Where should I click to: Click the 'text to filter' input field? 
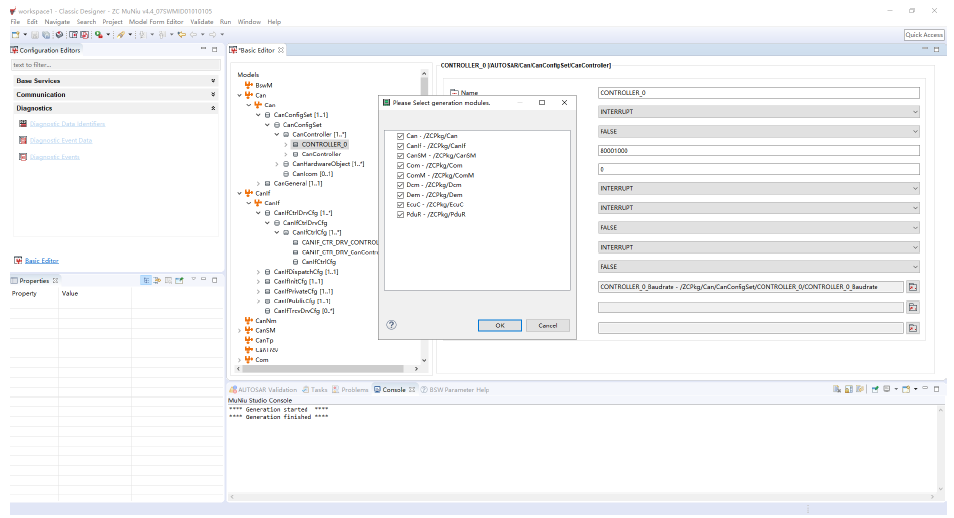tap(116, 65)
